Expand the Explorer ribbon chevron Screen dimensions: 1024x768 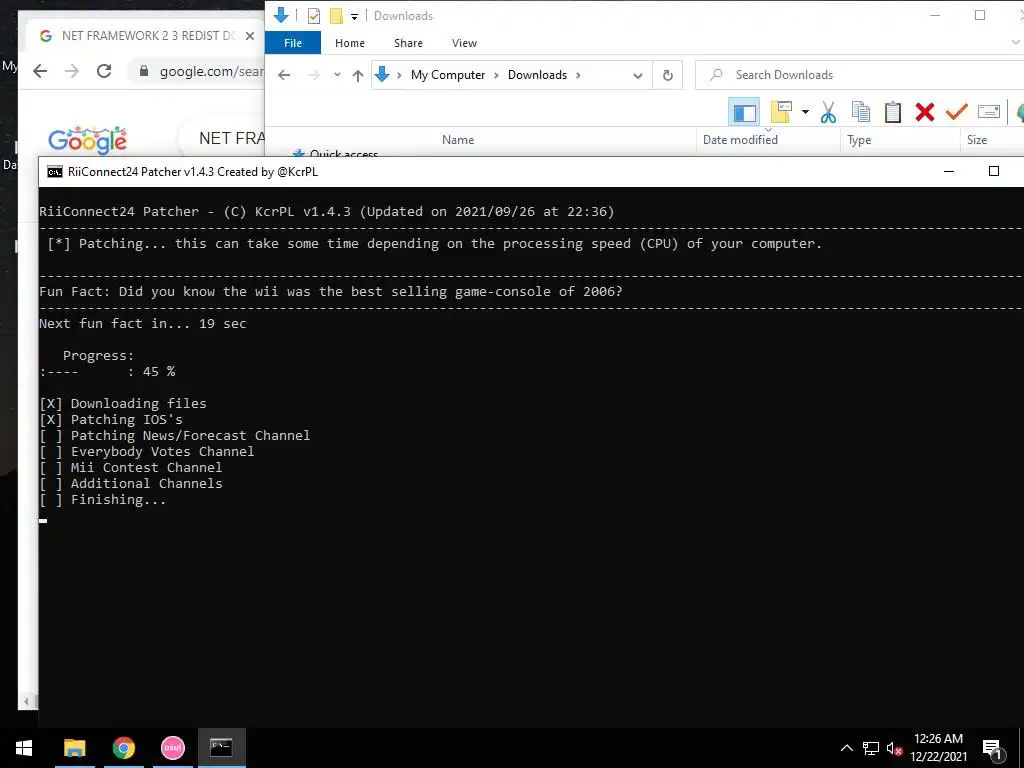pos(1015,43)
